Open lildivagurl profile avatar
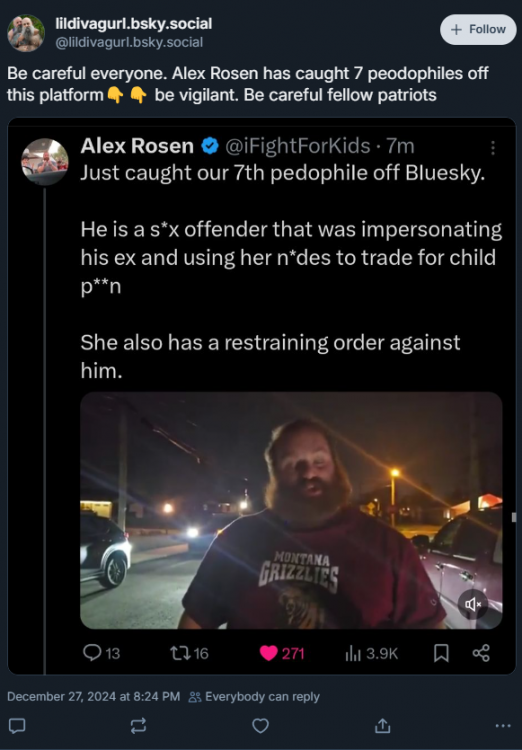Viewport: 522px width, 750px height. pos(26,33)
